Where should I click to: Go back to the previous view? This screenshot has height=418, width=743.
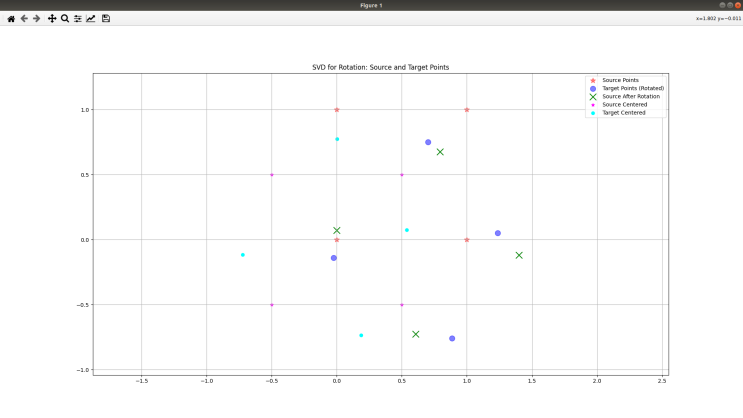point(24,18)
